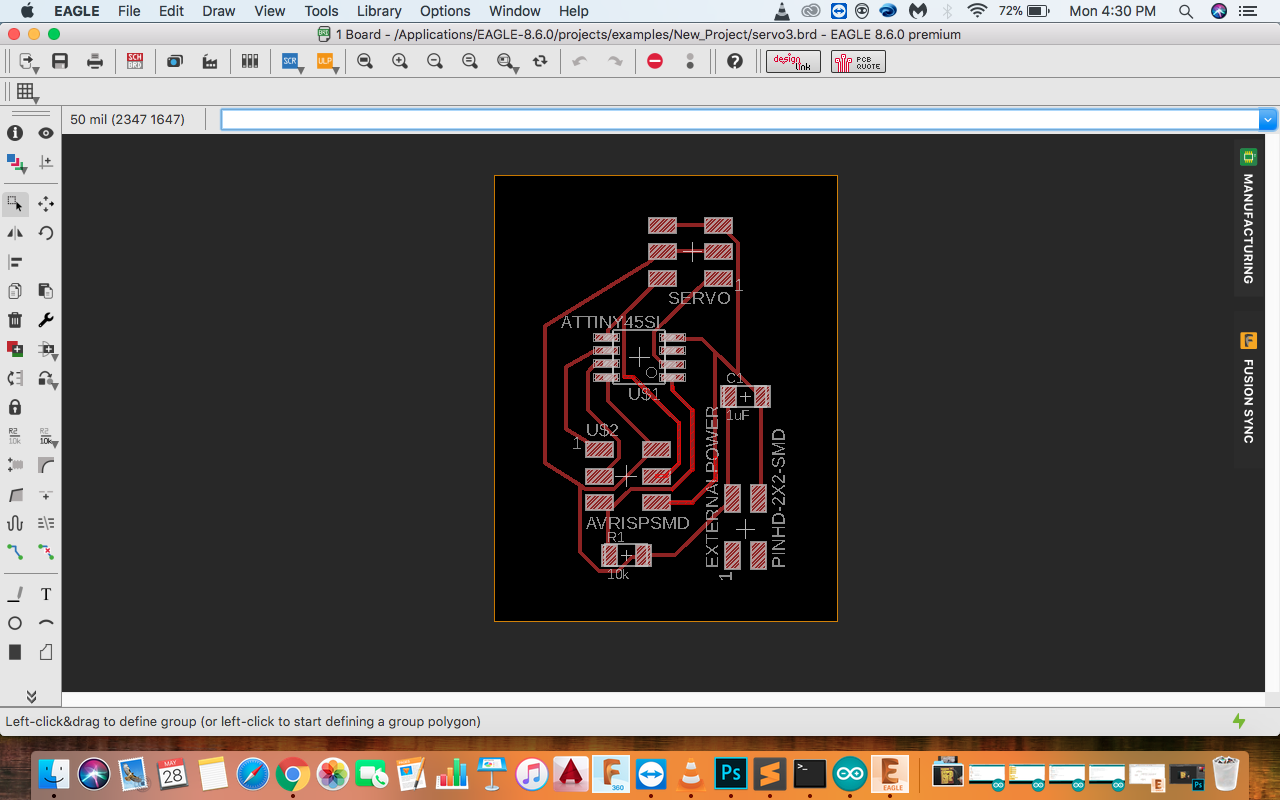Open layer settings display dropdown
Image resolution: width=1280 pixels, height=800 pixels.
(x=15, y=162)
